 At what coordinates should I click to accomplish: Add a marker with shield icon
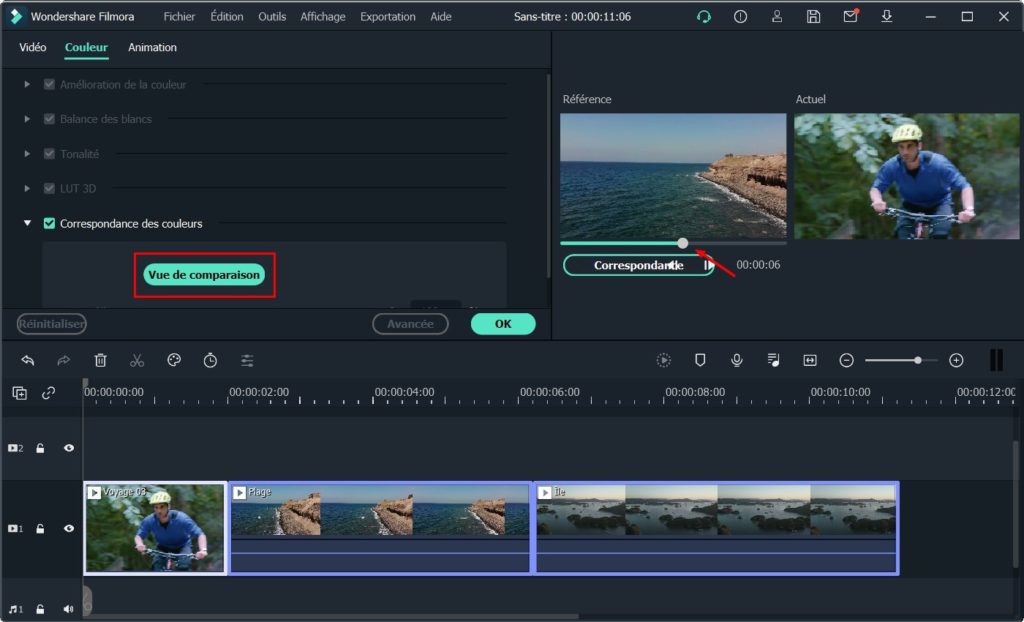click(x=700, y=360)
